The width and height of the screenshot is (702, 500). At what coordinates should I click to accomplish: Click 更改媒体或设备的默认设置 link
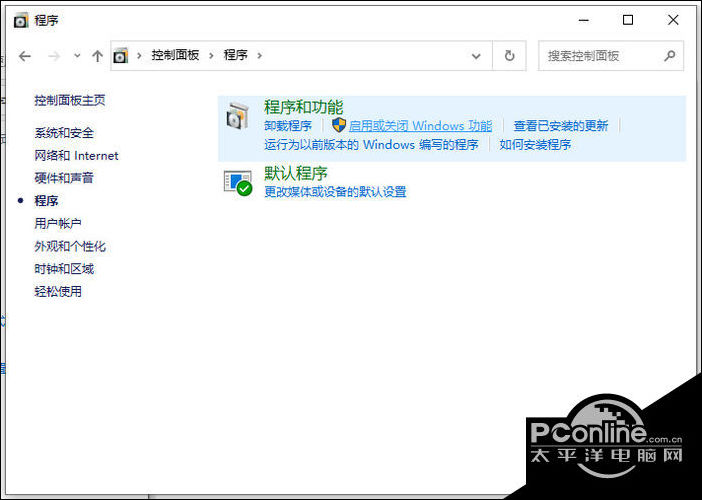[x=335, y=192]
